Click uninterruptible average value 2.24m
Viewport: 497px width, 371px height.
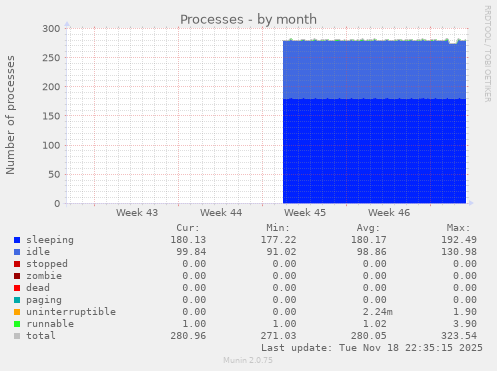(378, 312)
